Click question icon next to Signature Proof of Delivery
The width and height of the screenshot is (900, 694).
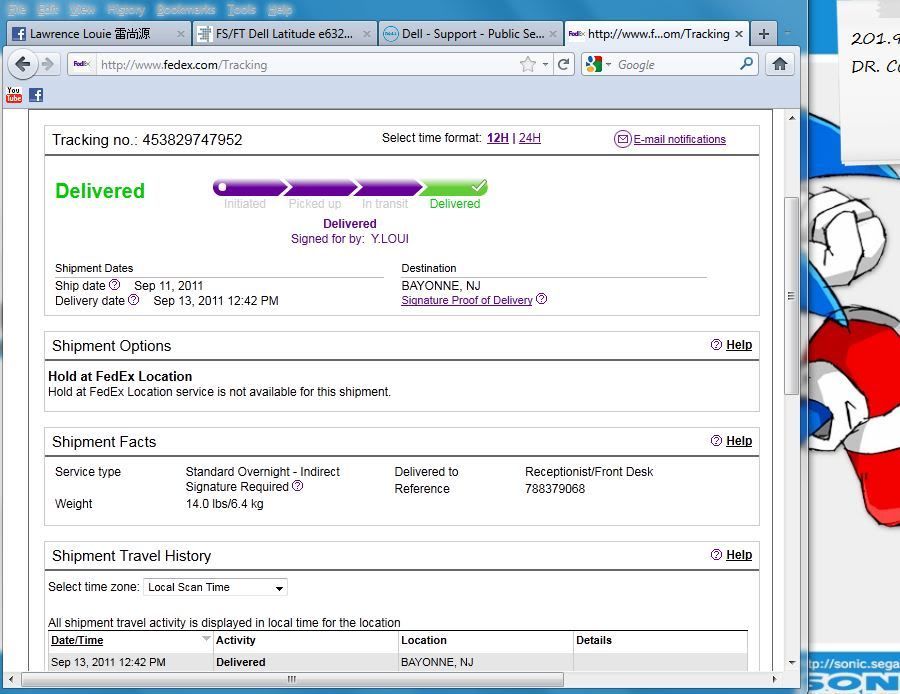(x=541, y=298)
